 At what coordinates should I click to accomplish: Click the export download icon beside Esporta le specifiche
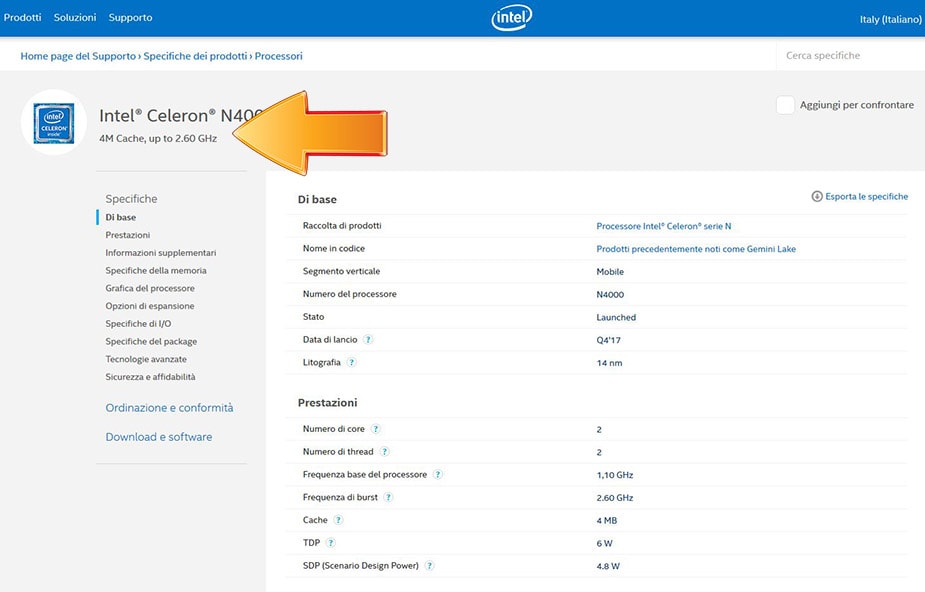point(816,196)
